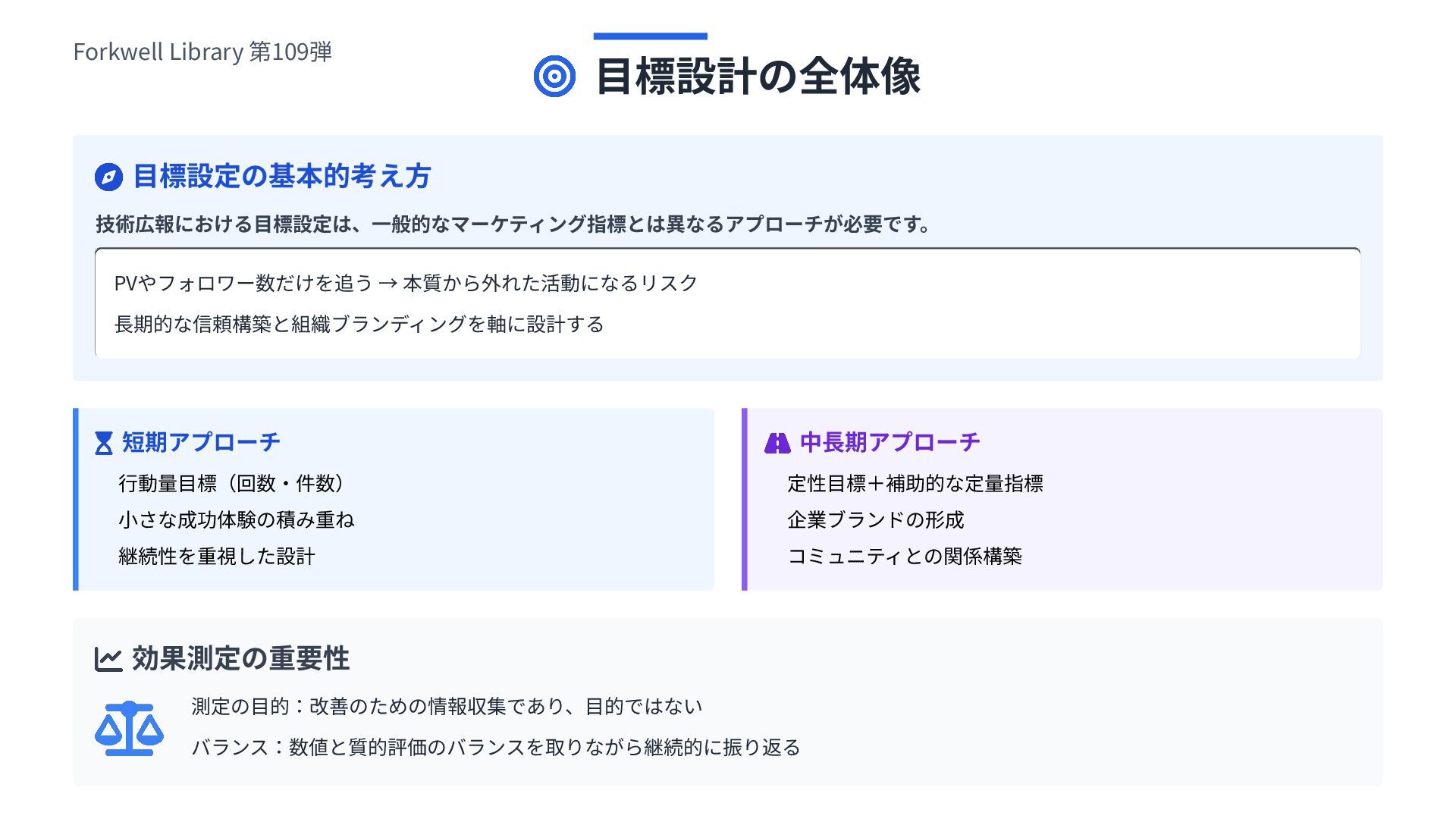Viewport: 1456px width, 819px height.
Task: Click the 企業ブランドの形成 item
Action: [x=875, y=519]
